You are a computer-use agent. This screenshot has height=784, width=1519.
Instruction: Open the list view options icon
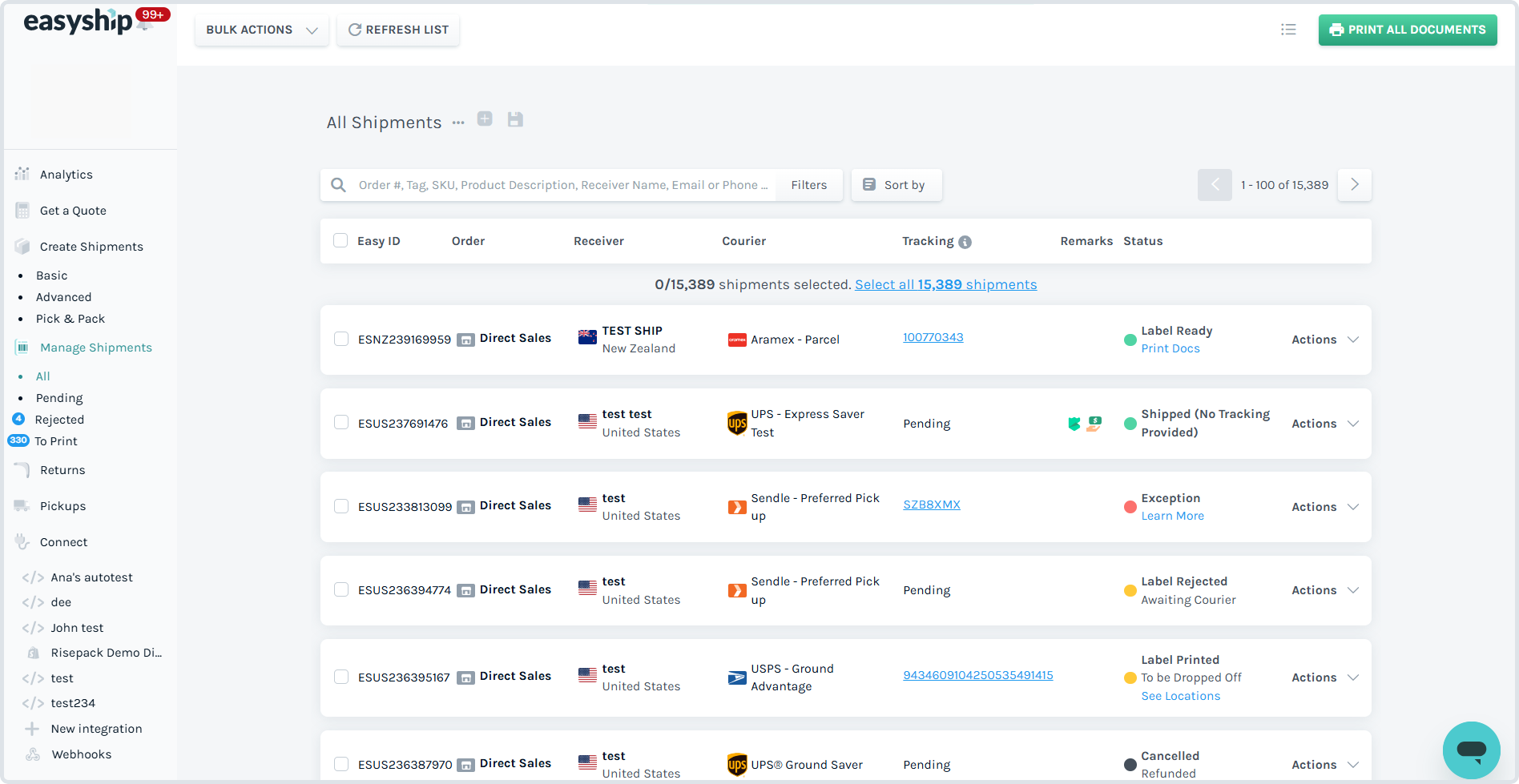point(1288,30)
